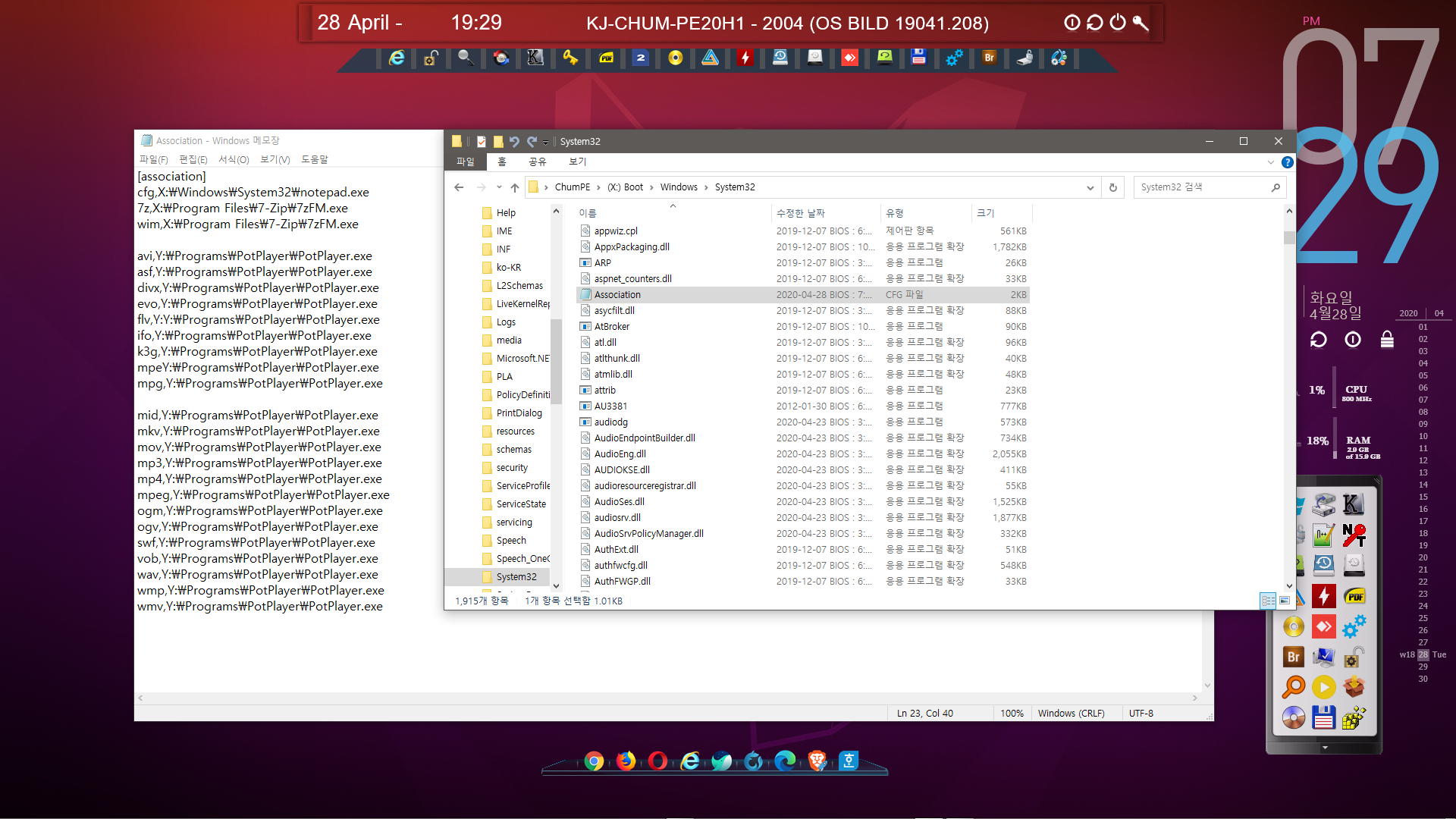Launch Internet Explorer from the top dock

coord(396,58)
